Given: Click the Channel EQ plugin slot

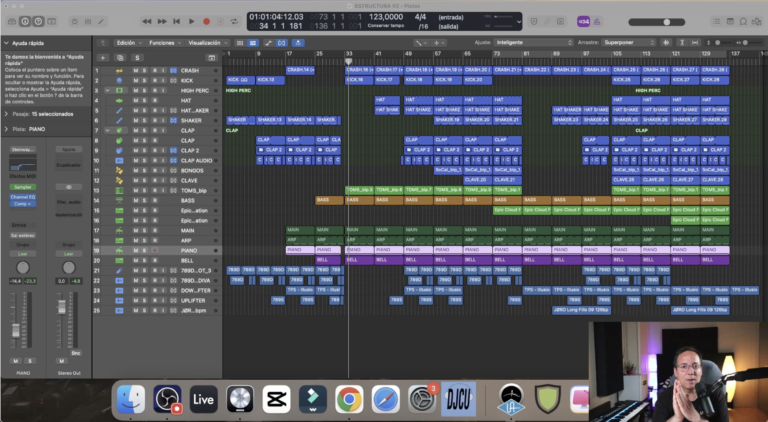Looking at the screenshot, I should (x=23, y=197).
